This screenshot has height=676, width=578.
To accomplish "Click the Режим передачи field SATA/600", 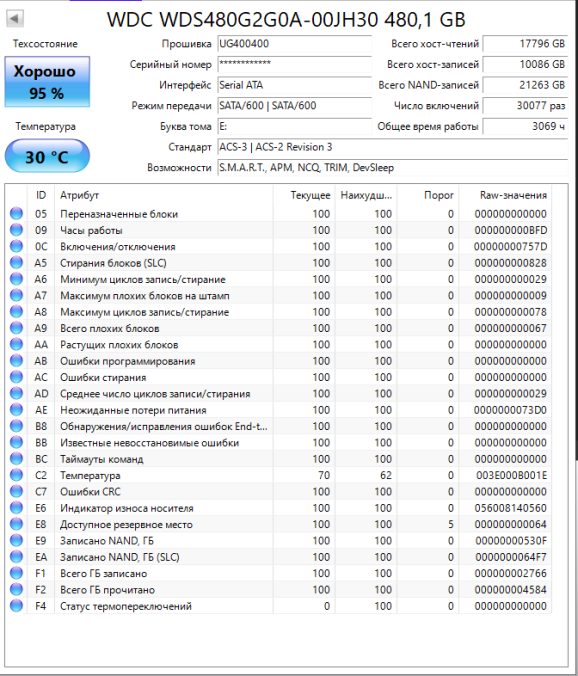I will (x=294, y=106).
